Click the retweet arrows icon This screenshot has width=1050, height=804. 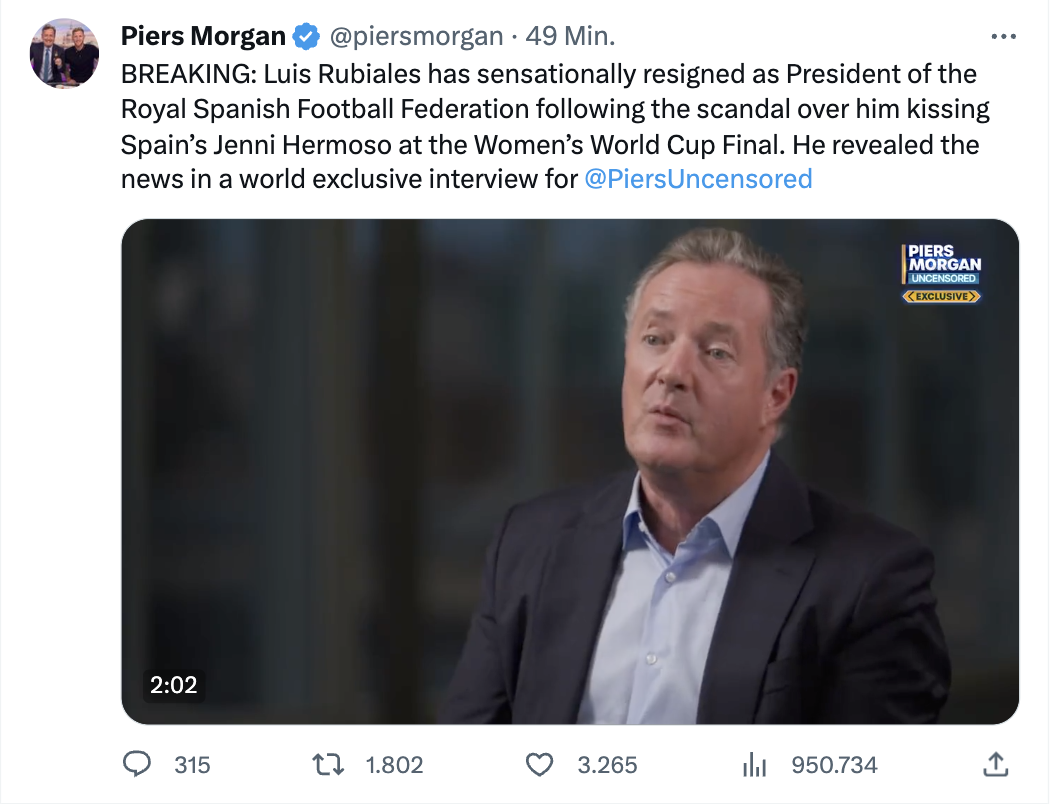330,765
